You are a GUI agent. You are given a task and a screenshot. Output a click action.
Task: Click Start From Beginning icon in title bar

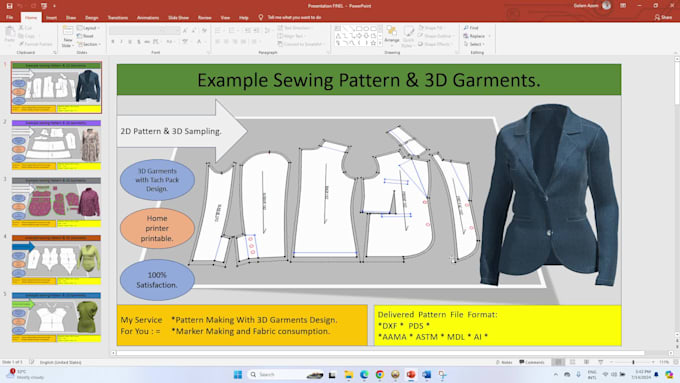click(44, 6)
